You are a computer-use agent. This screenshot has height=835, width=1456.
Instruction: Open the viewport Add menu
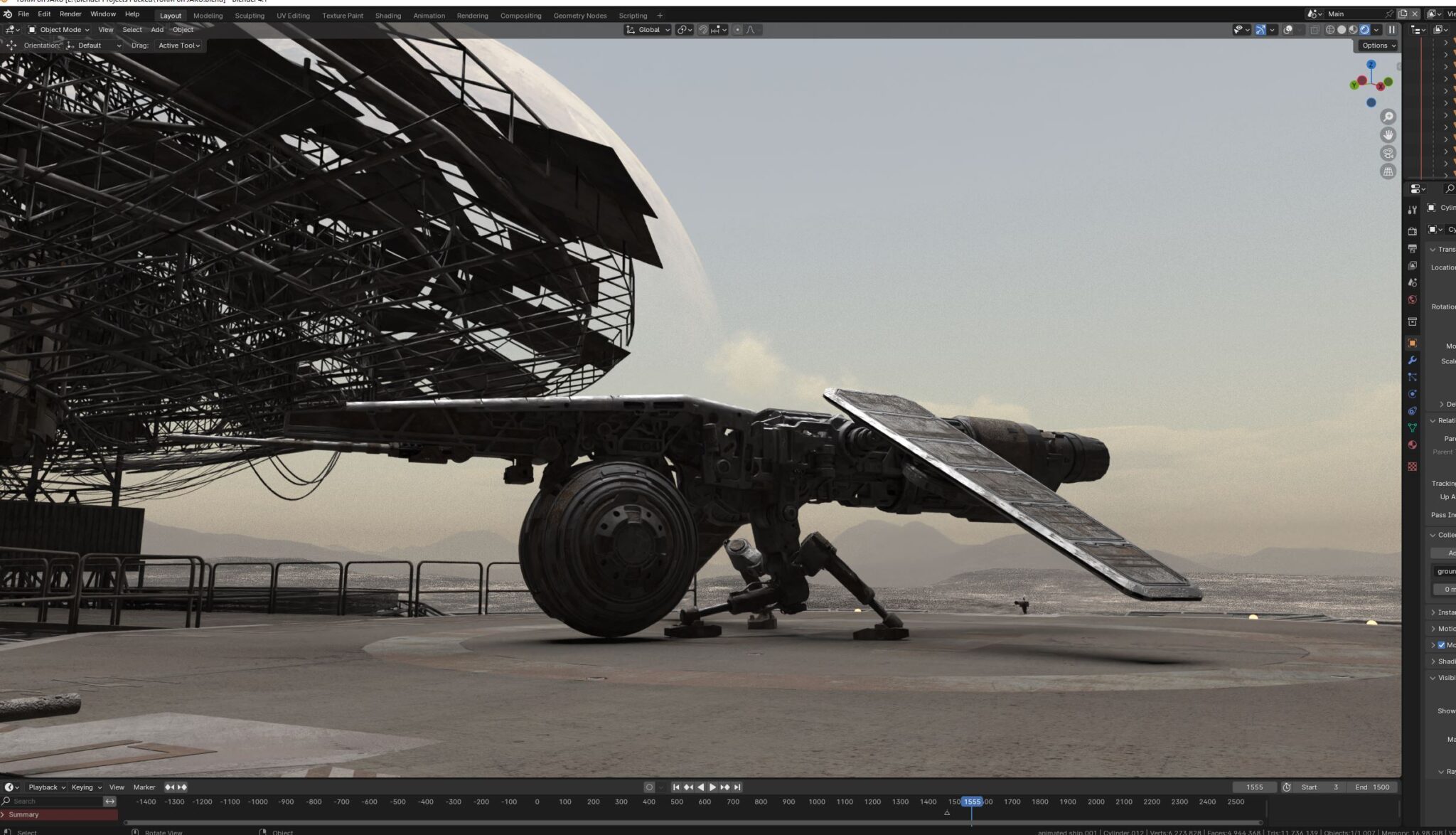(157, 30)
